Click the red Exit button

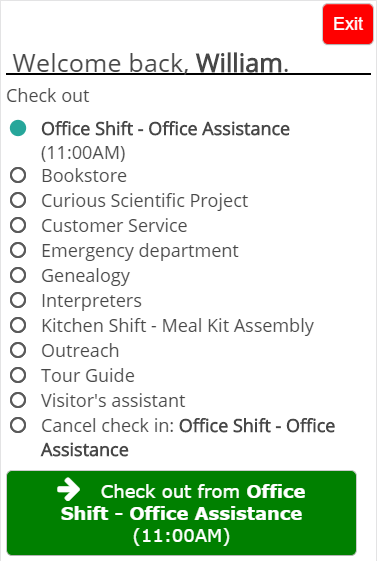point(348,24)
